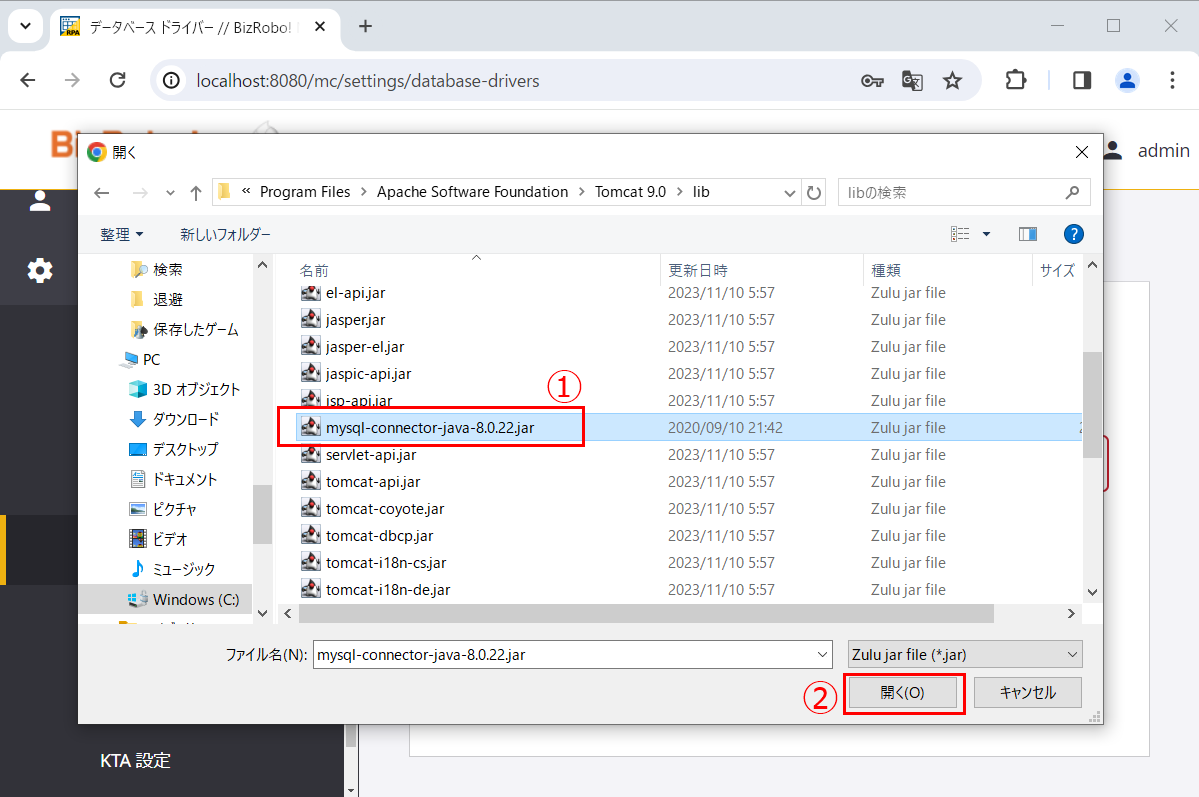Toggle the Chrome side panel icon
The height and width of the screenshot is (797, 1199).
(x=1082, y=80)
